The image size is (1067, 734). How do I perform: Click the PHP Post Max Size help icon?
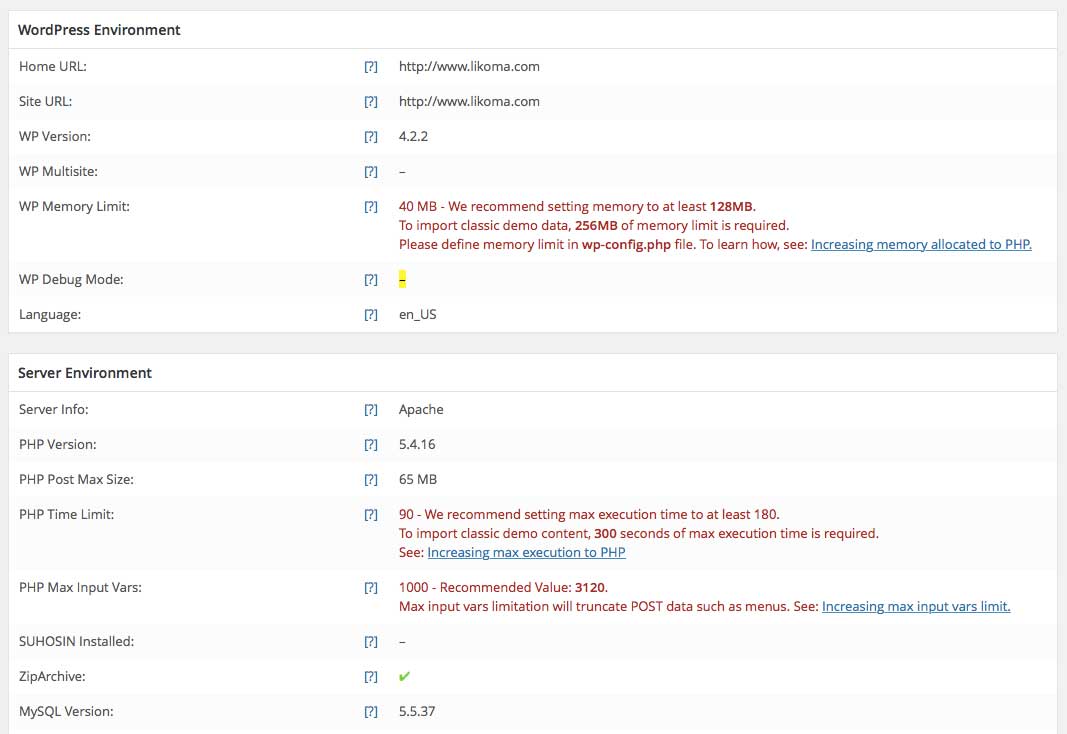coord(370,480)
